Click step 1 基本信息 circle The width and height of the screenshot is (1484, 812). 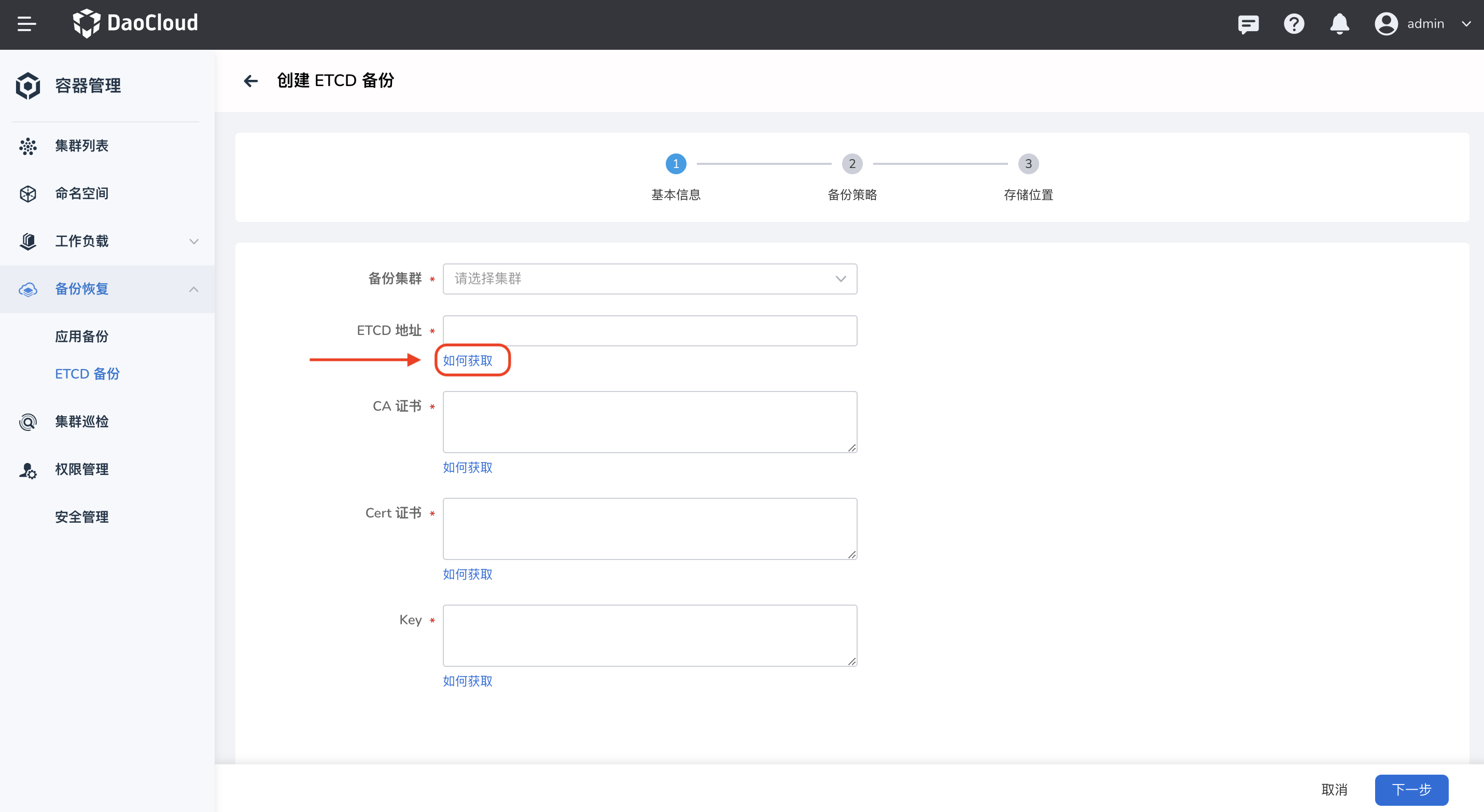point(676,163)
